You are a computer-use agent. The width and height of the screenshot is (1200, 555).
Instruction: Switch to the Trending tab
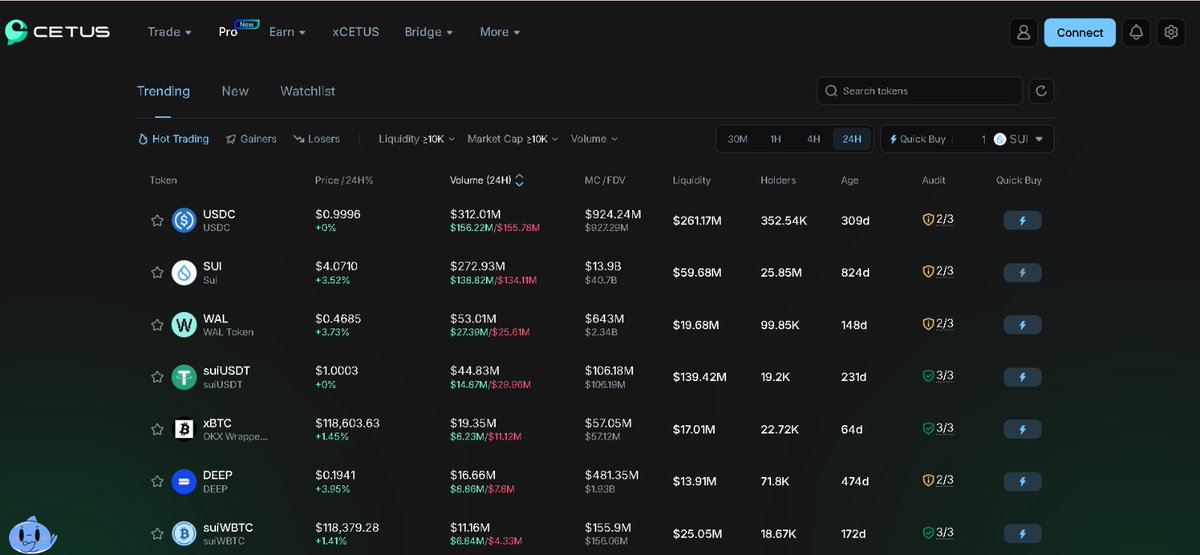tap(163, 91)
